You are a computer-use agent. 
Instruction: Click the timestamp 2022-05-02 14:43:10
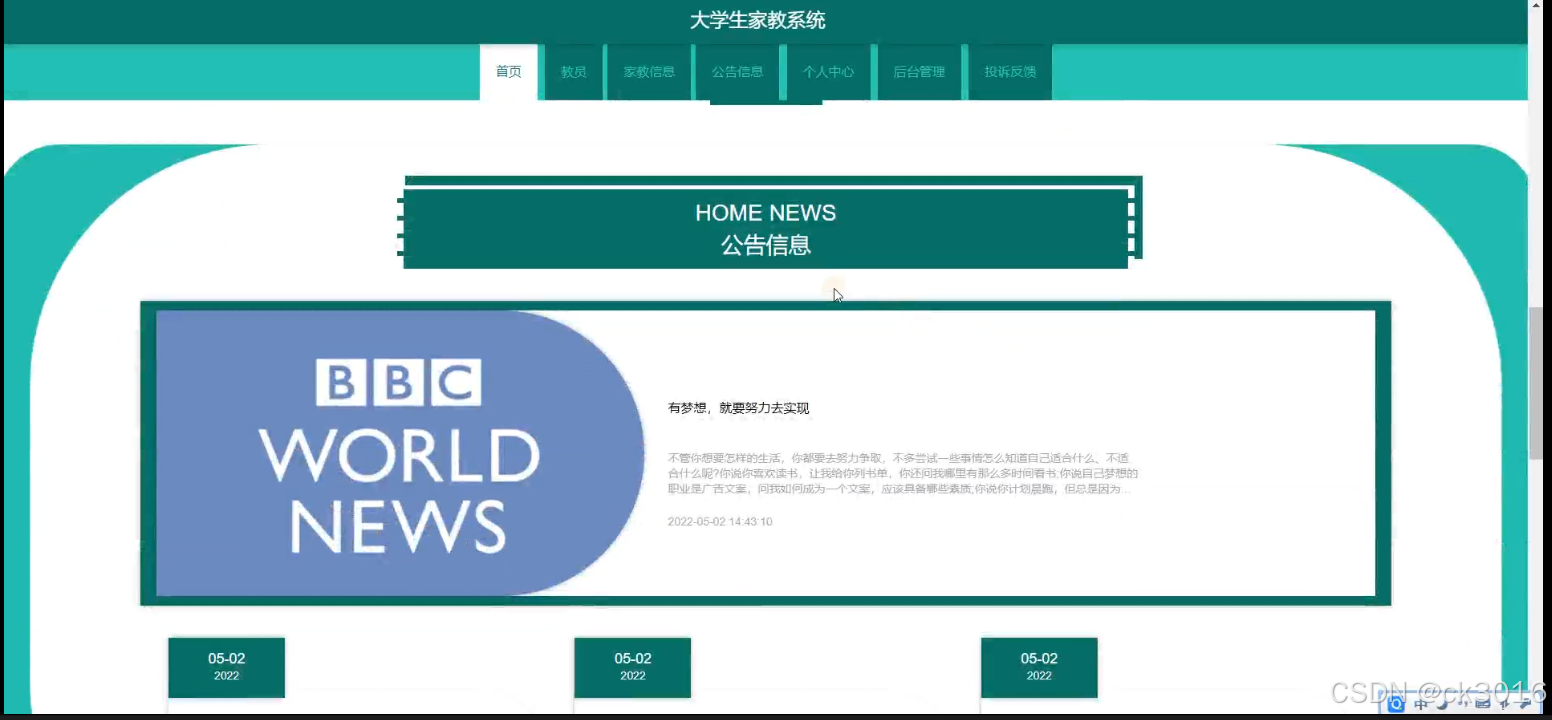720,522
